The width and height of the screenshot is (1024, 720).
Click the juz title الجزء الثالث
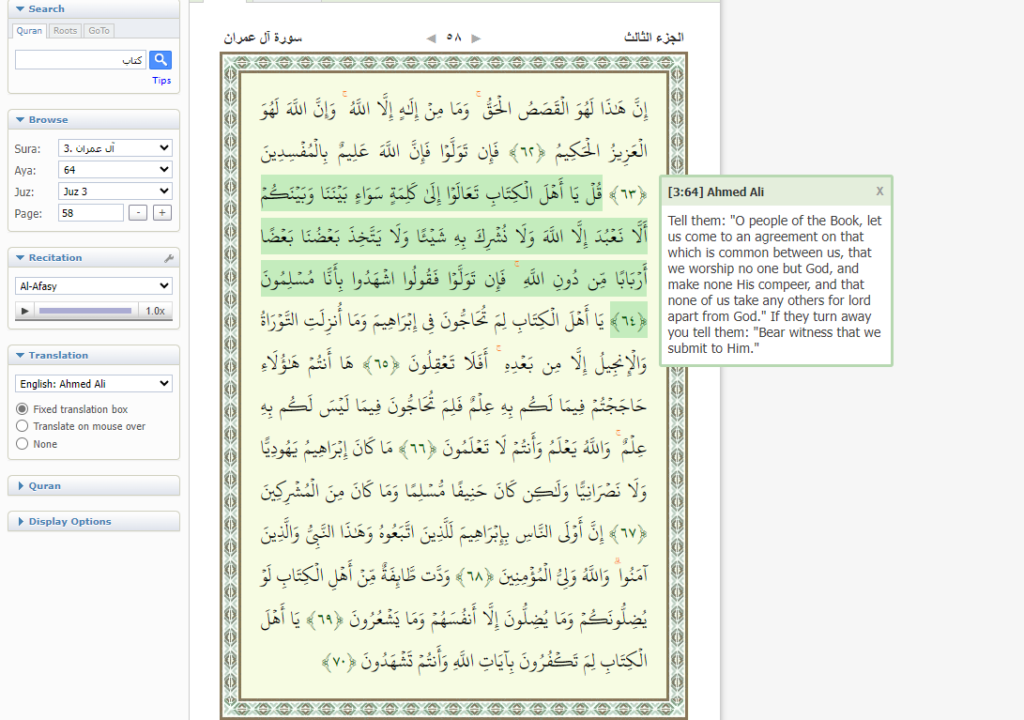[654, 37]
